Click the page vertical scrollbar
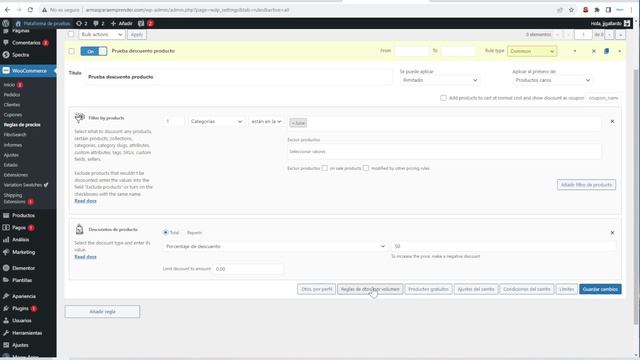The width and height of the screenshot is (640, 360). tap(636, 196)
